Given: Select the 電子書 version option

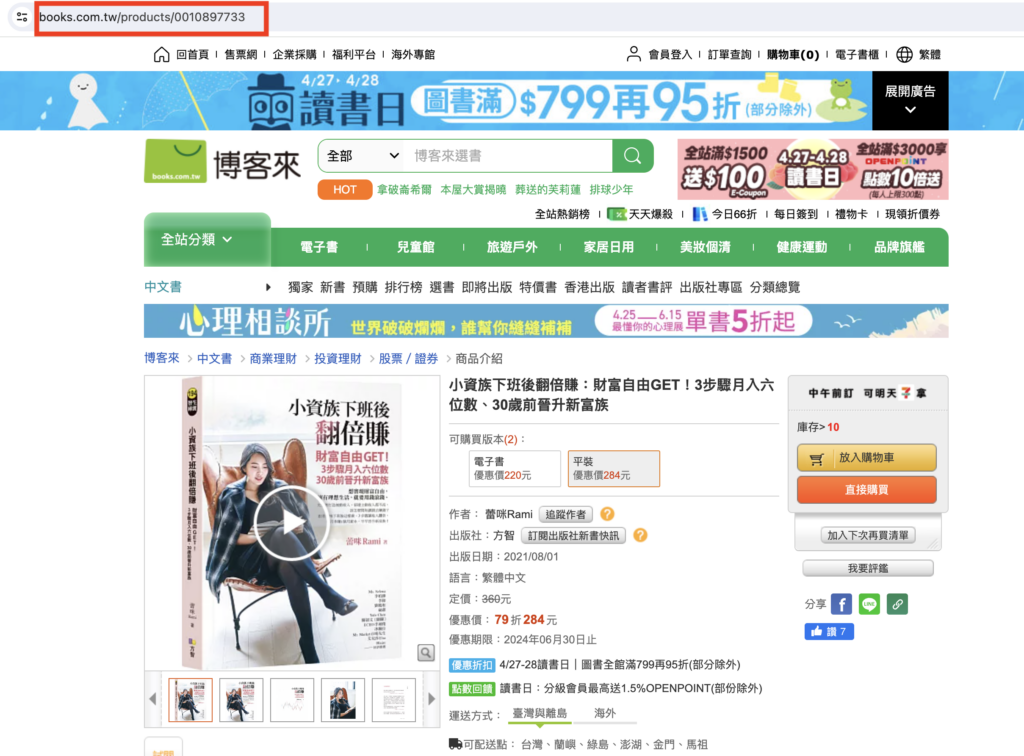Looking at the screenshot, I should (x=515, y=468).
